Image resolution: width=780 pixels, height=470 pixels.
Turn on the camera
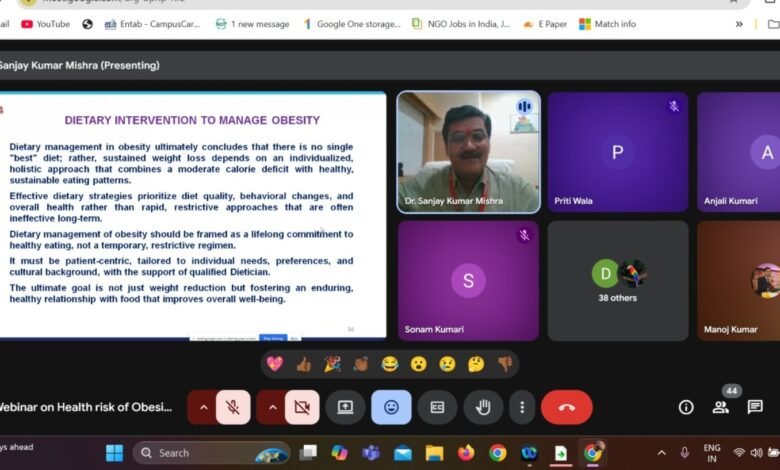(x=300, y=407)
